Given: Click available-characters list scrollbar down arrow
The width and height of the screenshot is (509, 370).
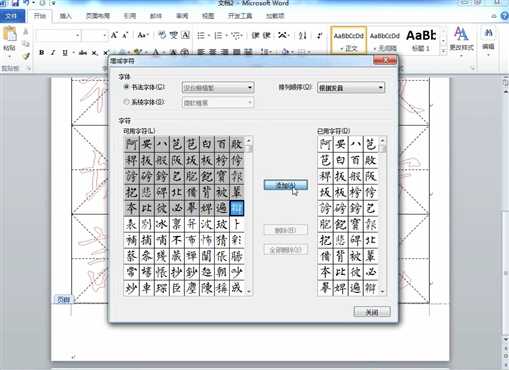Looking at the screenshot, I should click(249, 292).
